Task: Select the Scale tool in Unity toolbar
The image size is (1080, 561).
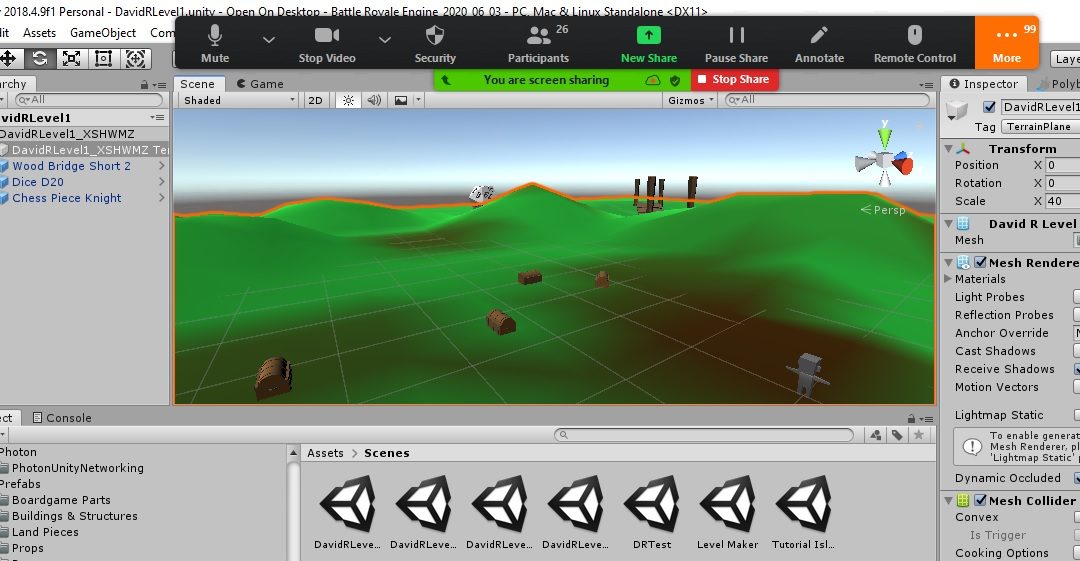Action: coord(72,59)
